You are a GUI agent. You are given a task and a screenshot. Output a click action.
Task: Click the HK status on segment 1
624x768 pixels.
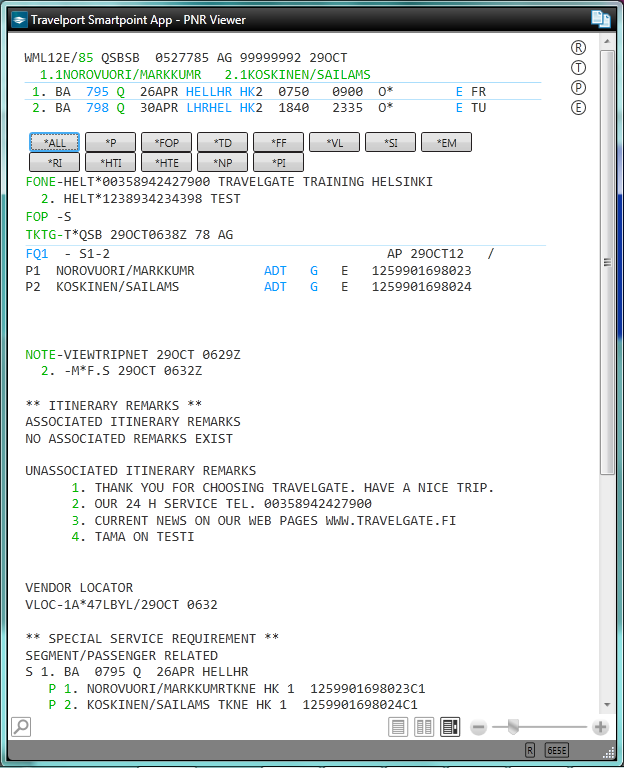[x=247, y=92]
